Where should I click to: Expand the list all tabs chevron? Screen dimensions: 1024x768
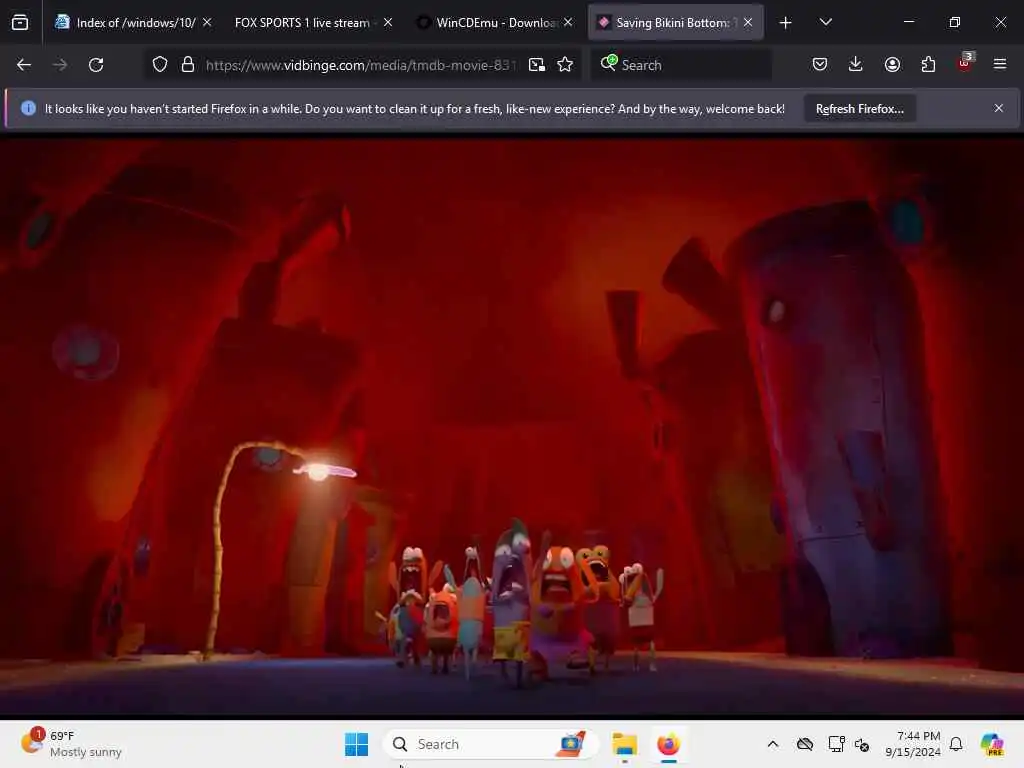coord(825,22)
